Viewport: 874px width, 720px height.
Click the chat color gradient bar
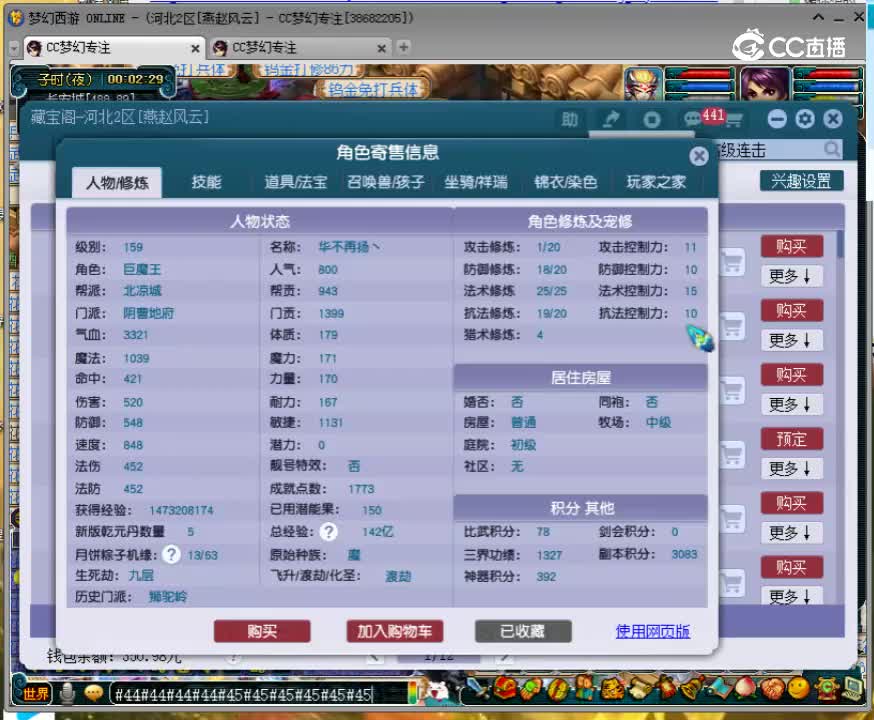coord(412,694)
